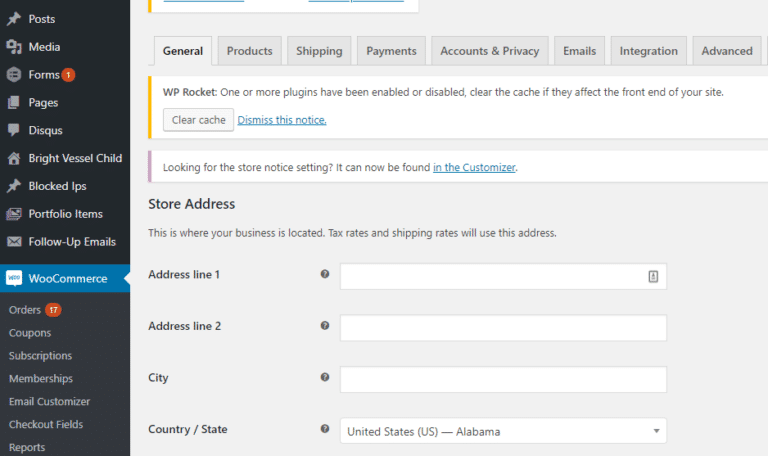Viewport: 768px width, 456px height.
Task: Click help icon beside City
Action: click(x=325, y=377)
